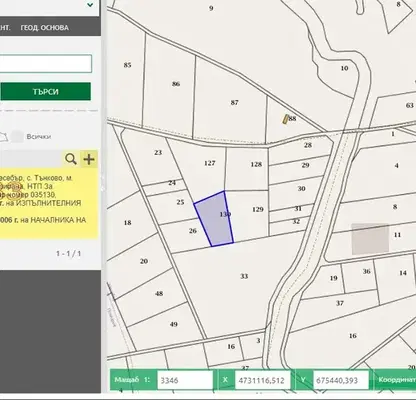Click the gray square marker near parcel 11
This screenshot has height=400, width=416.
point(370,239)
